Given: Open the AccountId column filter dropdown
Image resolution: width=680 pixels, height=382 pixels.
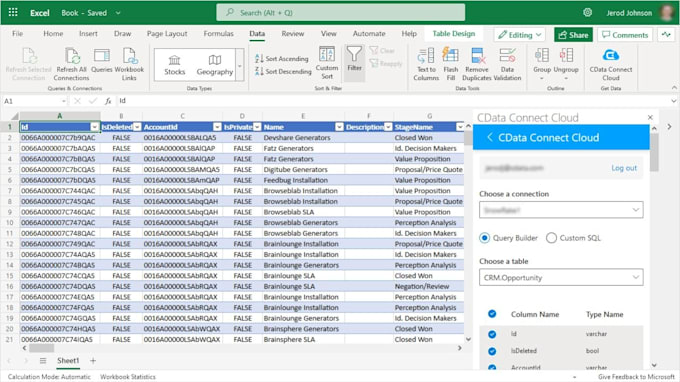Looking at the screenshot, I should coord(217,127).
